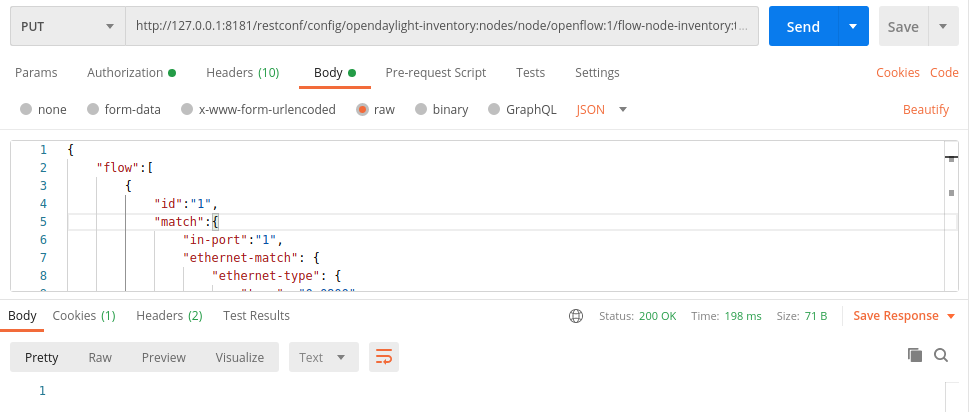Click the Send button
The height and width of the screenshot is (412, 969).
pos(803,27)
